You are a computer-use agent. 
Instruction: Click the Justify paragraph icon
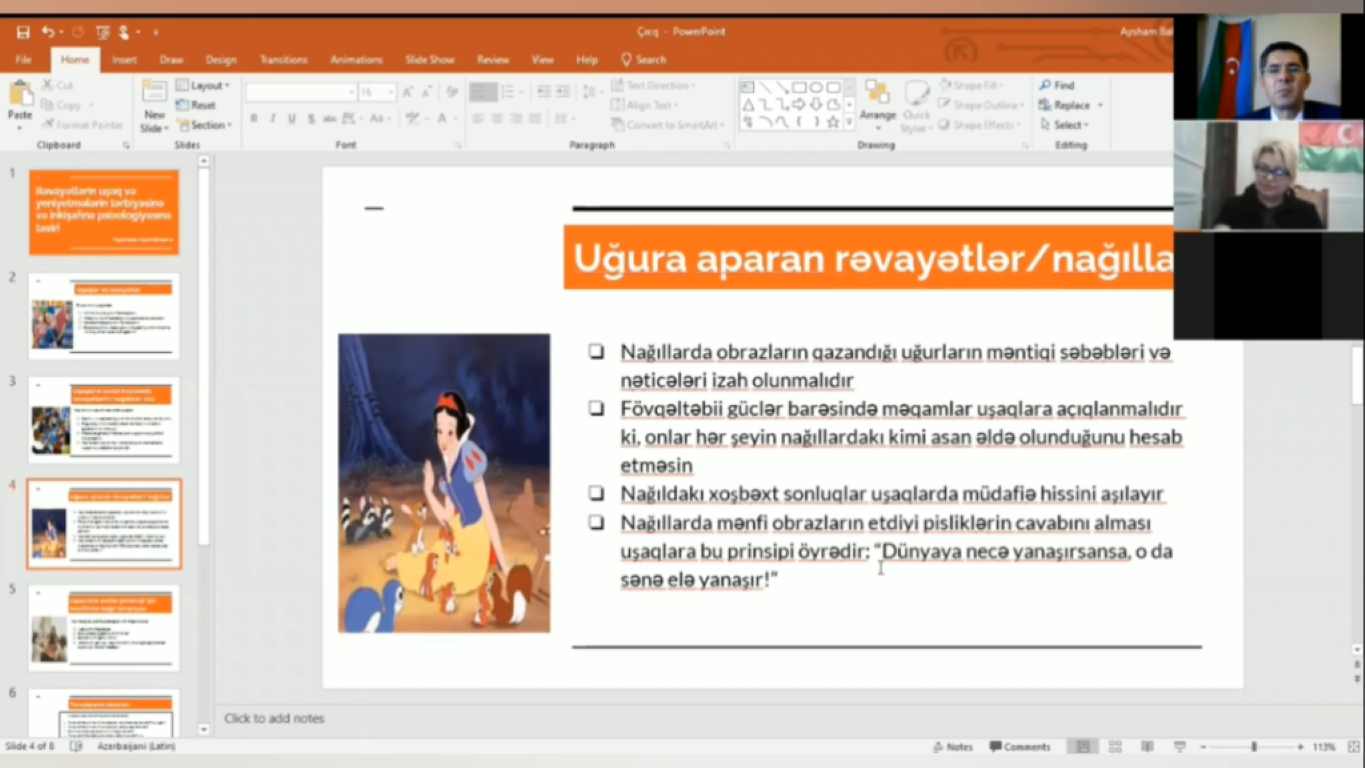(535, 118)
